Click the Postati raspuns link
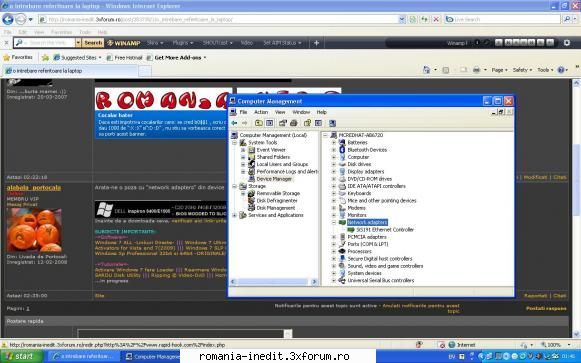Viewport: 581px width, 363px height. [x=546, y=308]
